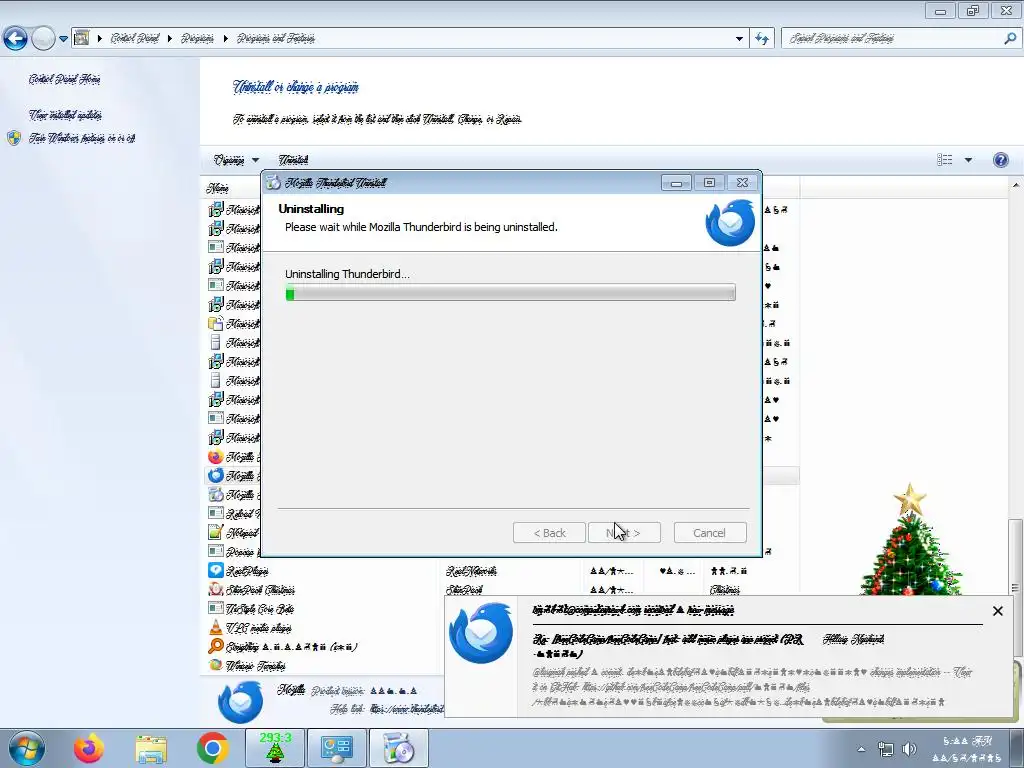Open the Organize dropdown menu
Viewport: 1024px width, 768px height.
click(x=236, y=160)
